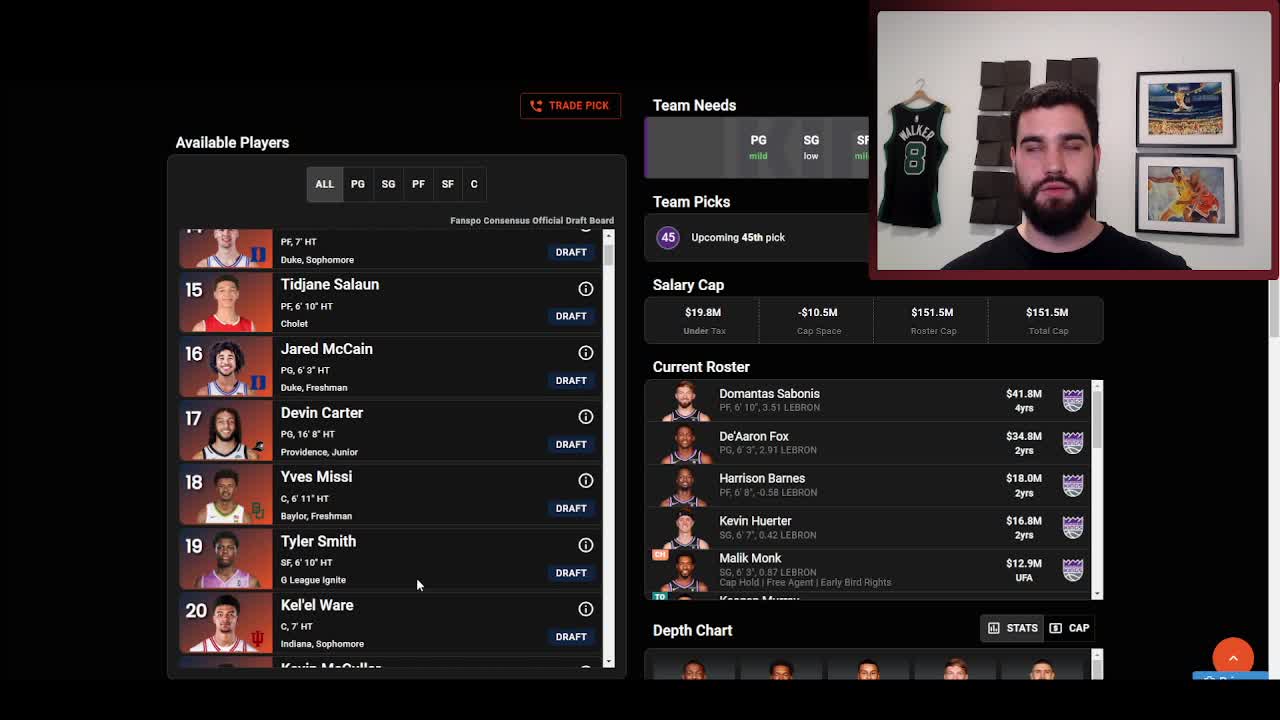Click Harrison Barnes roster headshot
This screenshot has height=720, width=1280.
coord(685,485)
